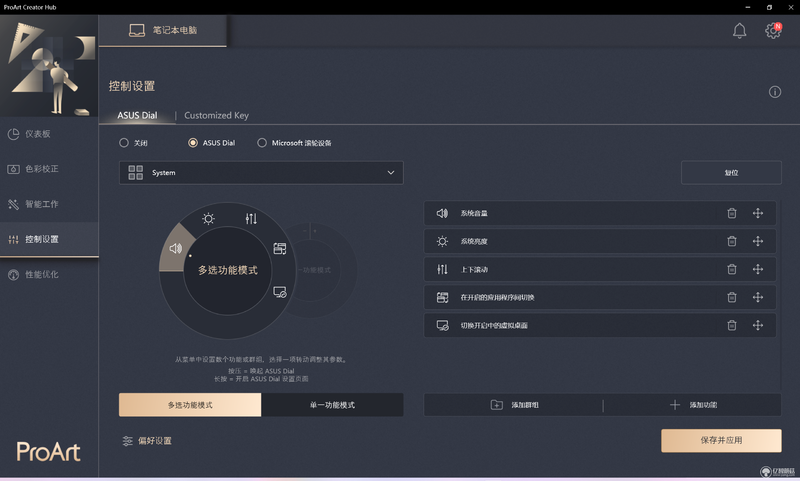
Task: Open settings gear with notification badge
Action: [773, 31]
